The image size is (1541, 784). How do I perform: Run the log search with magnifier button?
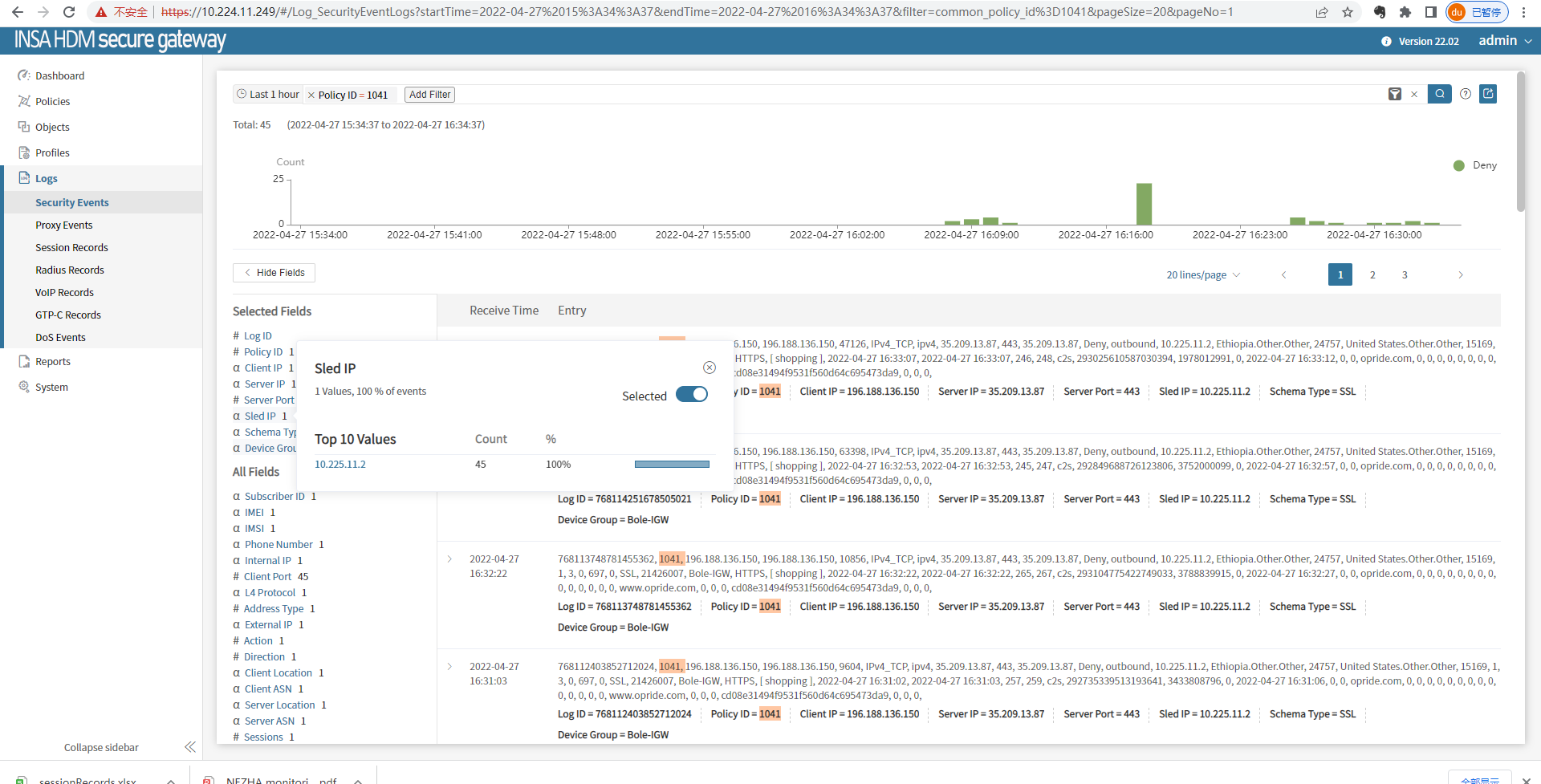coord(1440,94)
